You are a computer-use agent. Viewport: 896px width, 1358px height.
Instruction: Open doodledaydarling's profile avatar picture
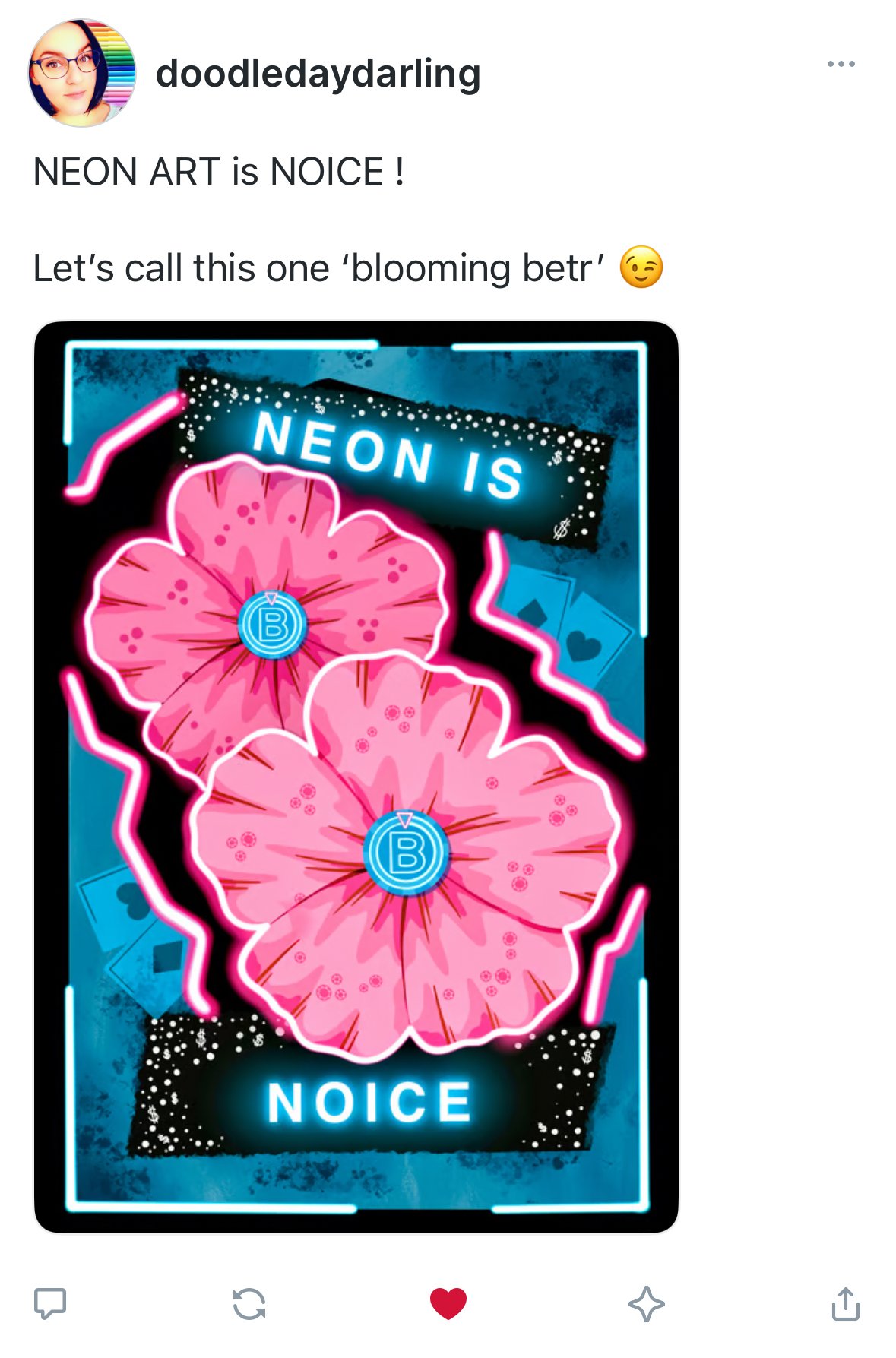pos(82,73)
